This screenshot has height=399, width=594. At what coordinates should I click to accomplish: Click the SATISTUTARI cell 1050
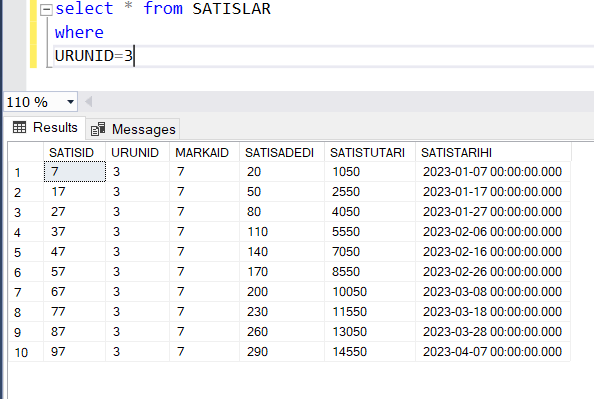pos(370,172)
